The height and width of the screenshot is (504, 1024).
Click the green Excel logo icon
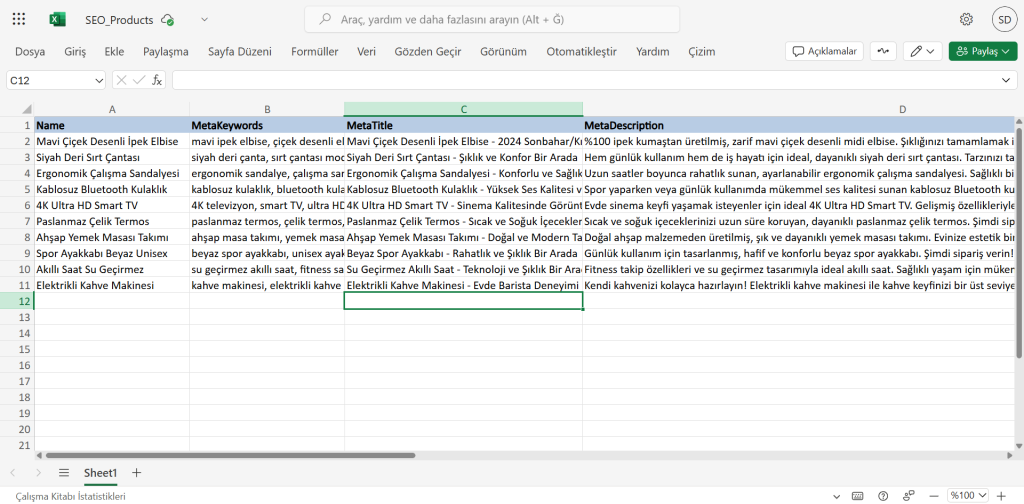[x=57, y=20]
